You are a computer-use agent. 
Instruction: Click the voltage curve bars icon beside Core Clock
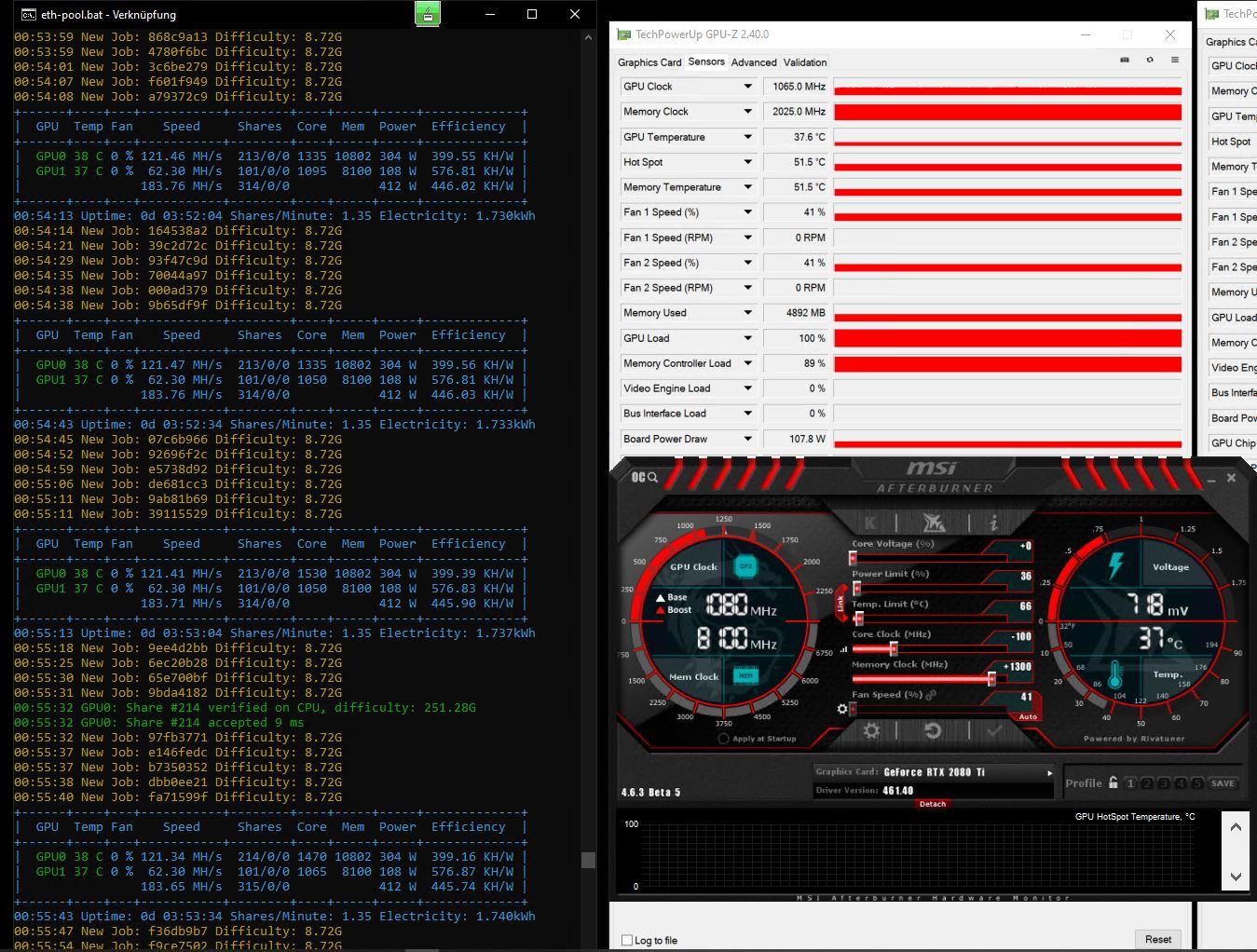[x=844, y=649]
